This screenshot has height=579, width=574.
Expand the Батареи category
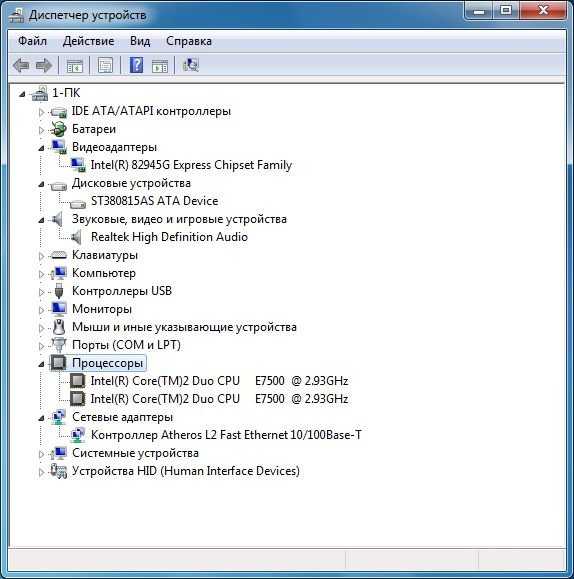coord(41,130)
